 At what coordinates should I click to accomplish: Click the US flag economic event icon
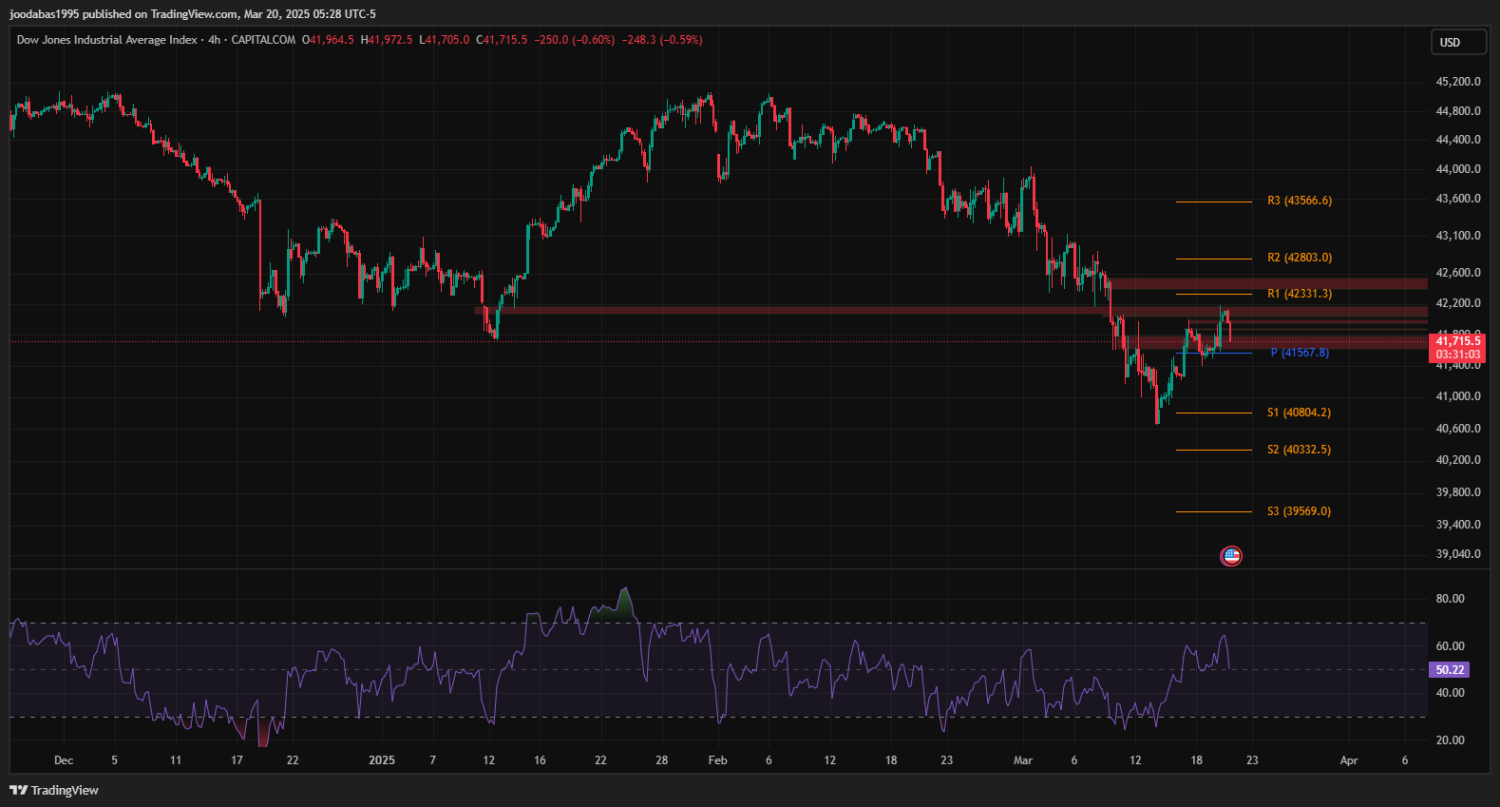[1231, 556]
